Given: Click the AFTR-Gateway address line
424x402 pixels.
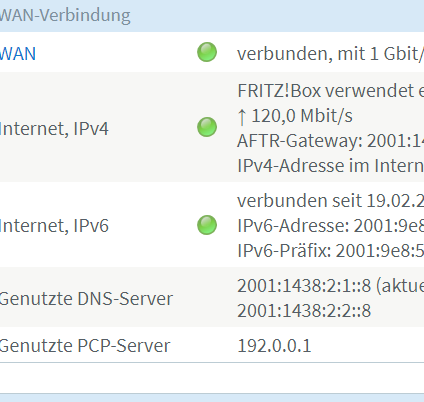Looking at the screenshot, I should click(x=331, y=141).
